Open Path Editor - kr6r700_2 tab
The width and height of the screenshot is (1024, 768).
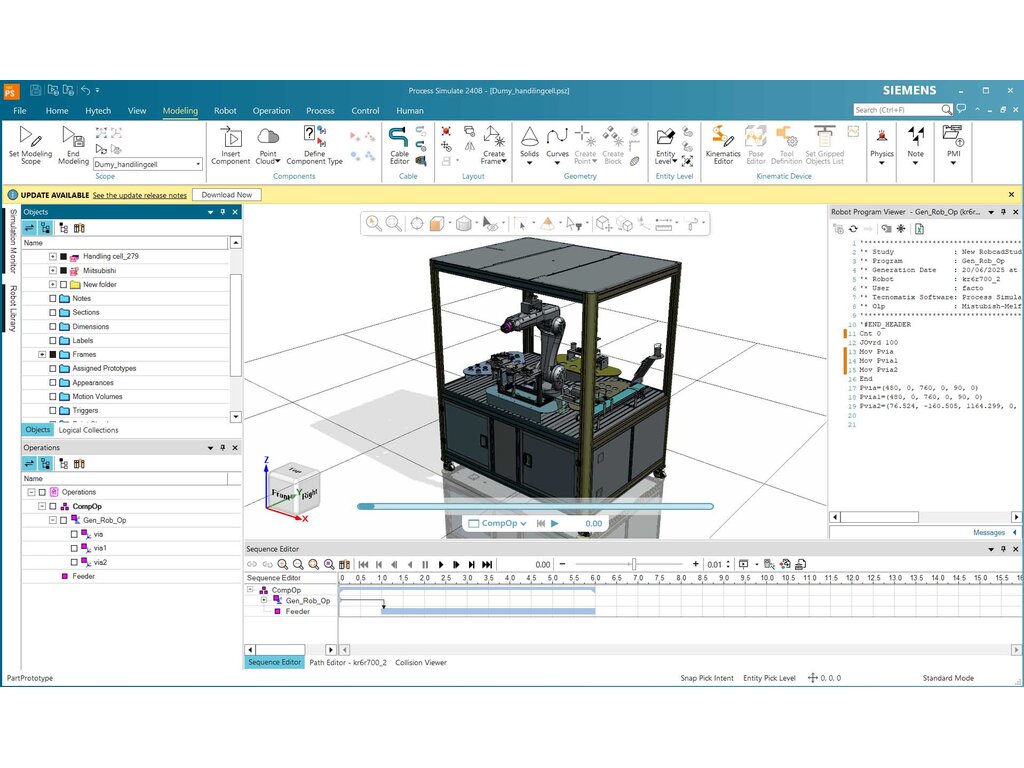click(348, 662)
